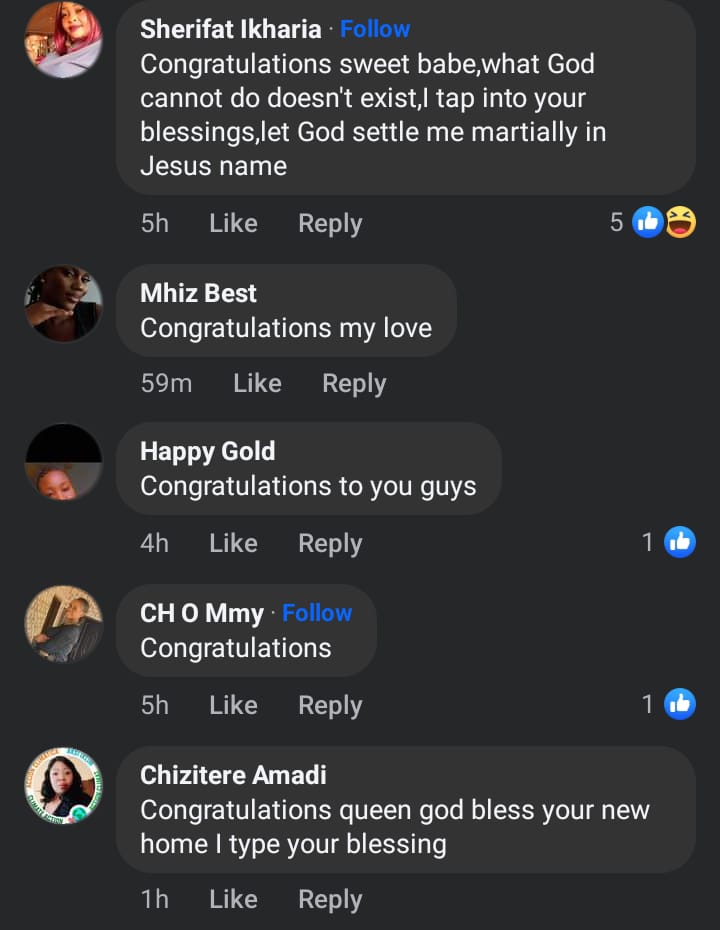Like Chizitere Amadi's comment

[233, 899]
